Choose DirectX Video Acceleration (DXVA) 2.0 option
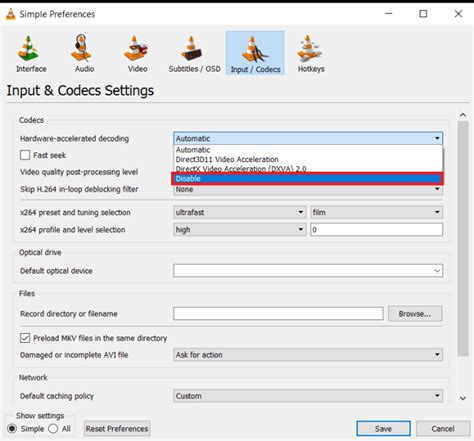The image size is (474, 441). click(x=308, y=169)
